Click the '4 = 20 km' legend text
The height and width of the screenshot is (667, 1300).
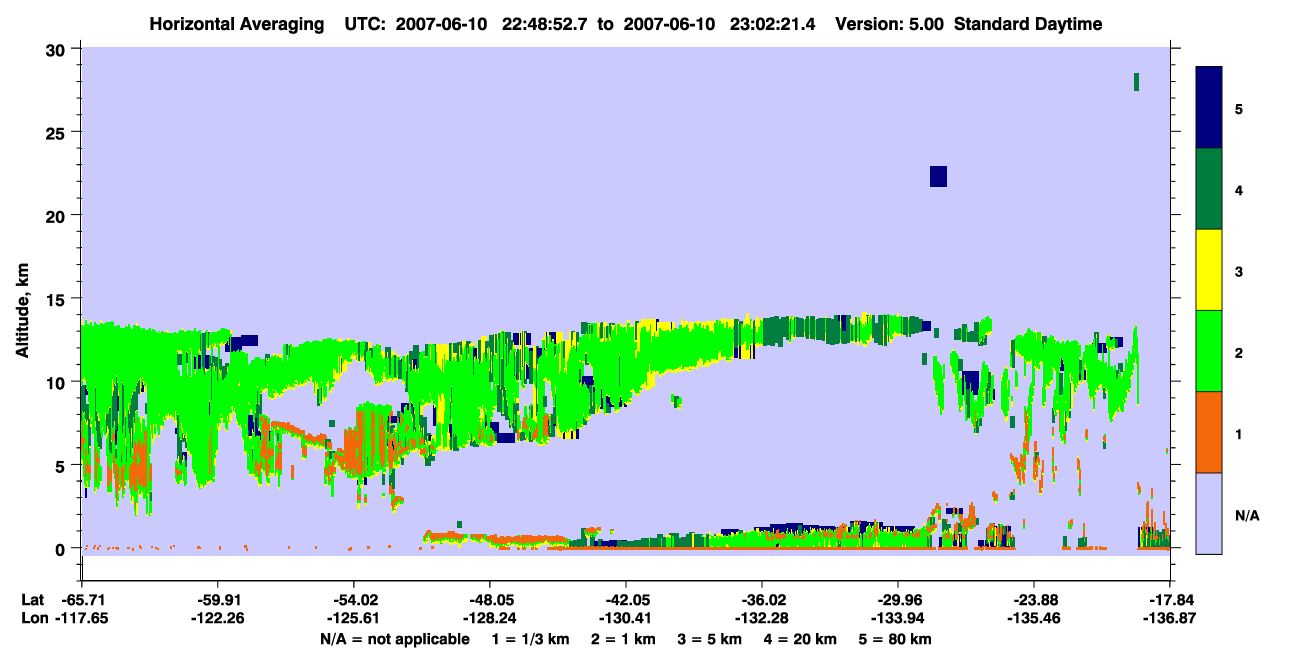click(x=800, y=639)
